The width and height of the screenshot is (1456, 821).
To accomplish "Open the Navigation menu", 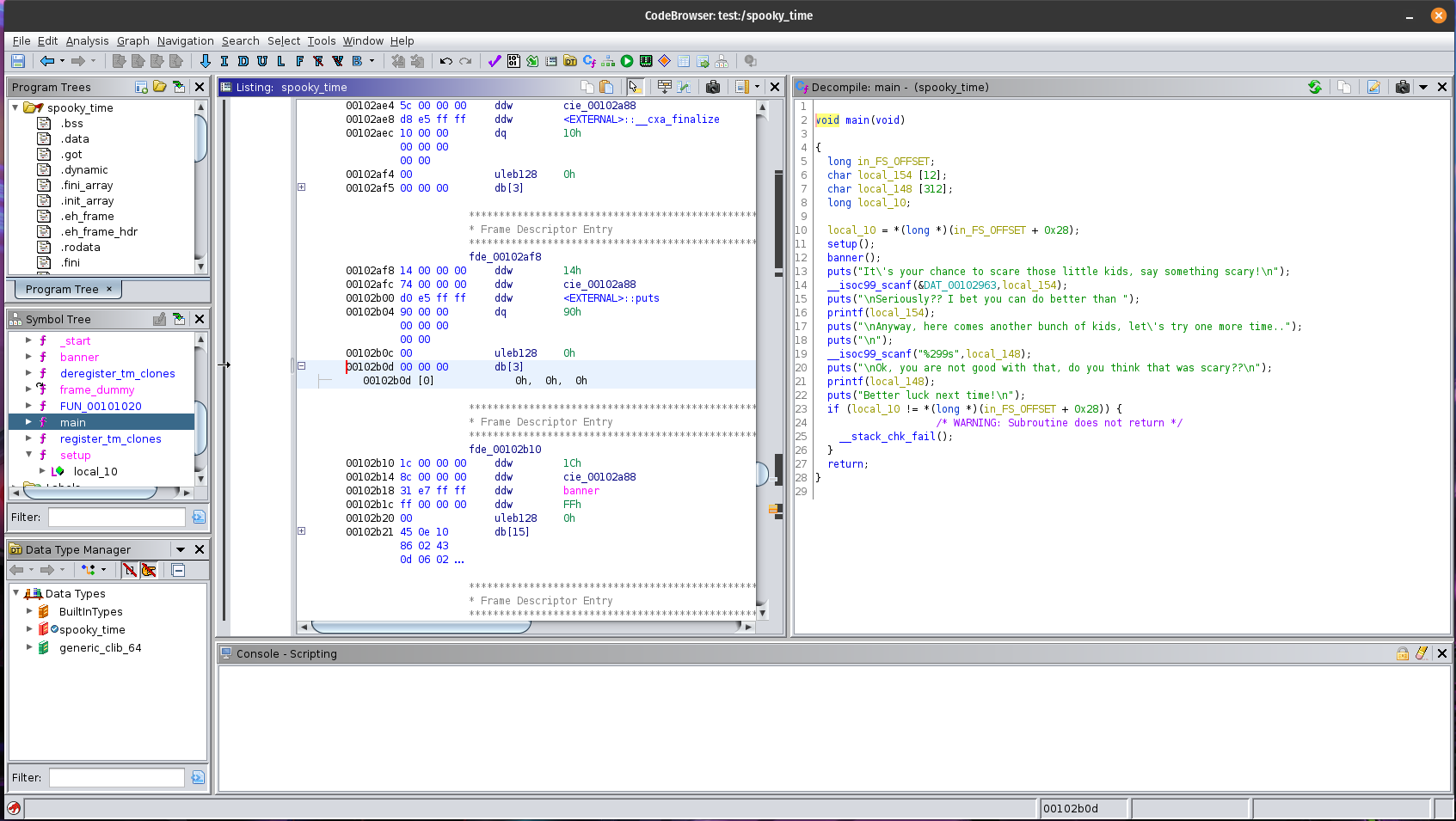I will tap(185, 40).
